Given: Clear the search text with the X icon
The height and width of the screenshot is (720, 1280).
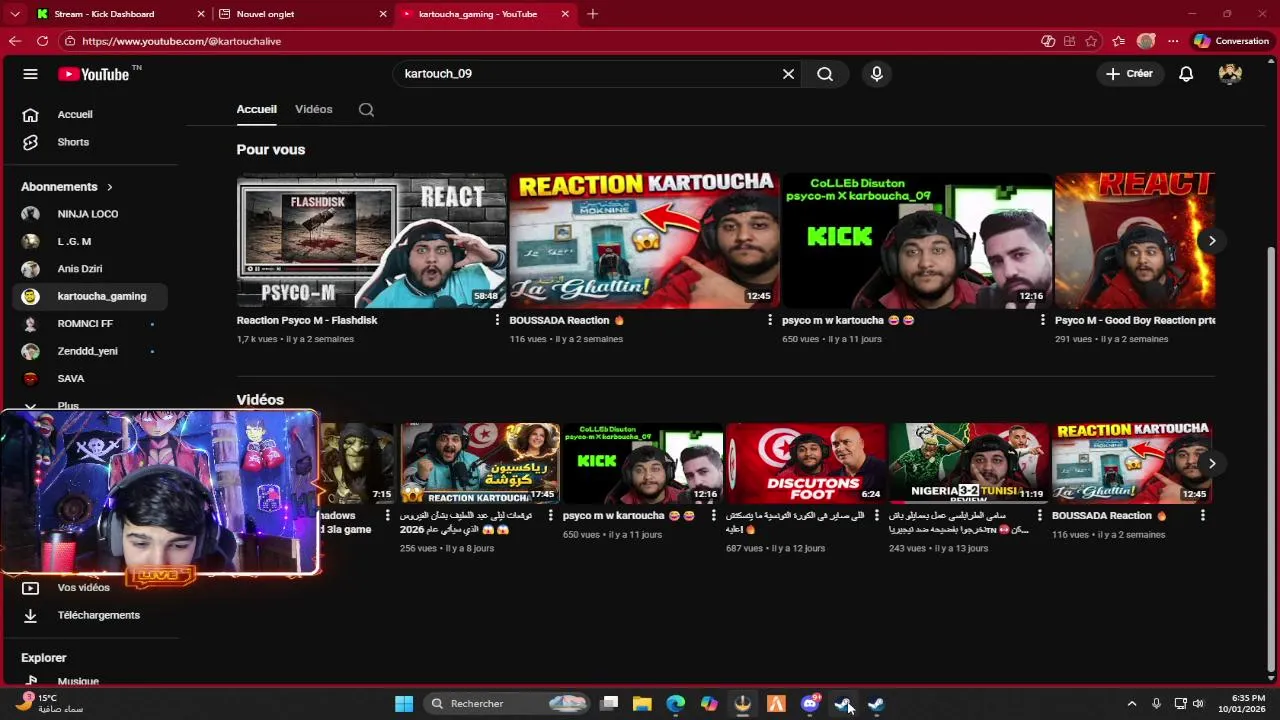Looking at the screenshot, I should click(788, 74).
